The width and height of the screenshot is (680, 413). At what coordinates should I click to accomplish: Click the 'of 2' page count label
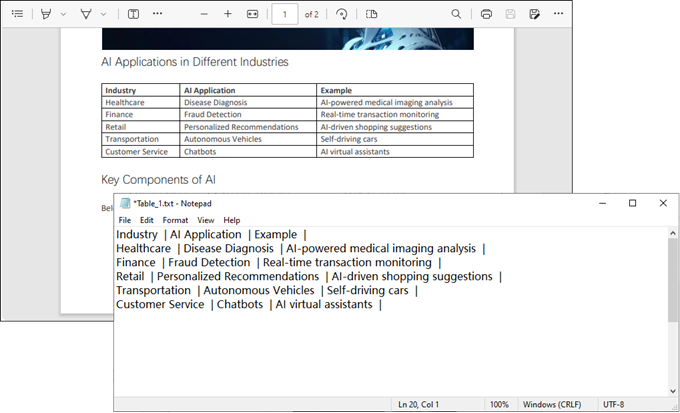(x=311, y=14)
